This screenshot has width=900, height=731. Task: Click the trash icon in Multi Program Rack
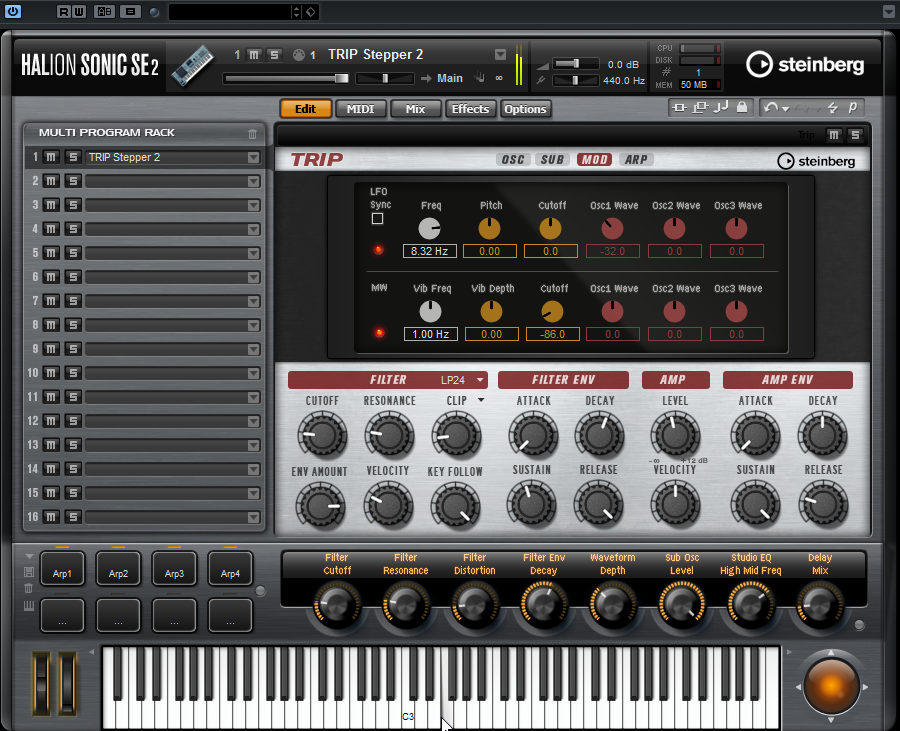click(x=252, y=134)
